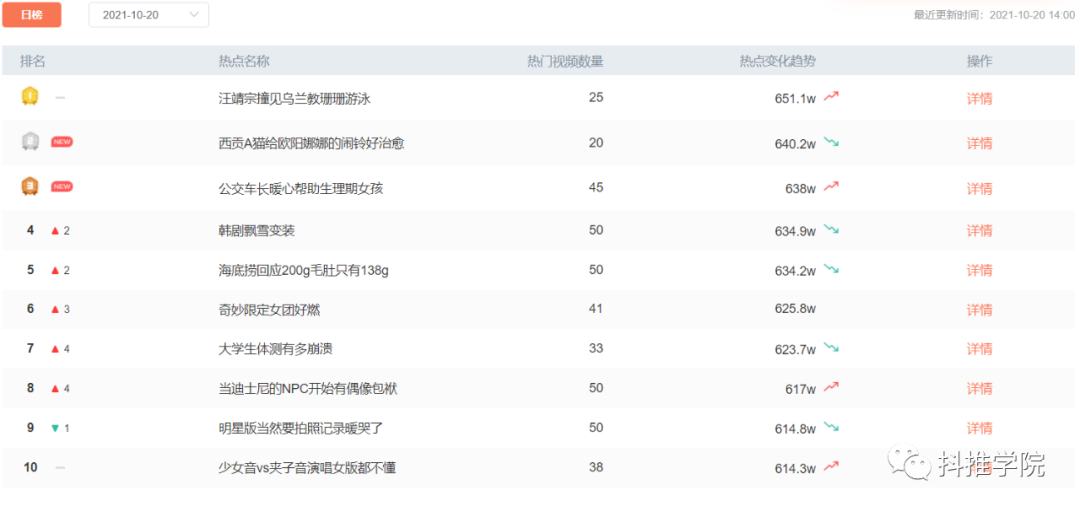Click red up arrow in rank 7 row
Image resolution: width=1080 pixels, height=512 pixels.
(x=55, y=349)
